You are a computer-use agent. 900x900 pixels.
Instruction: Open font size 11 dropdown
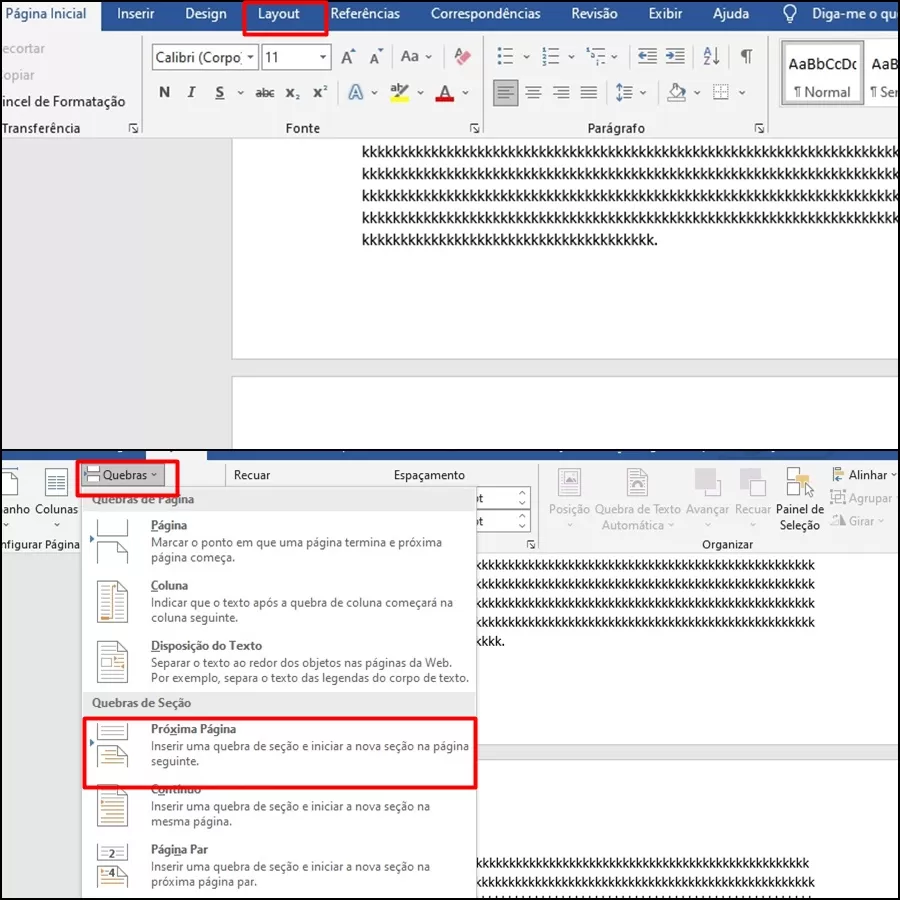coord(323,57)
